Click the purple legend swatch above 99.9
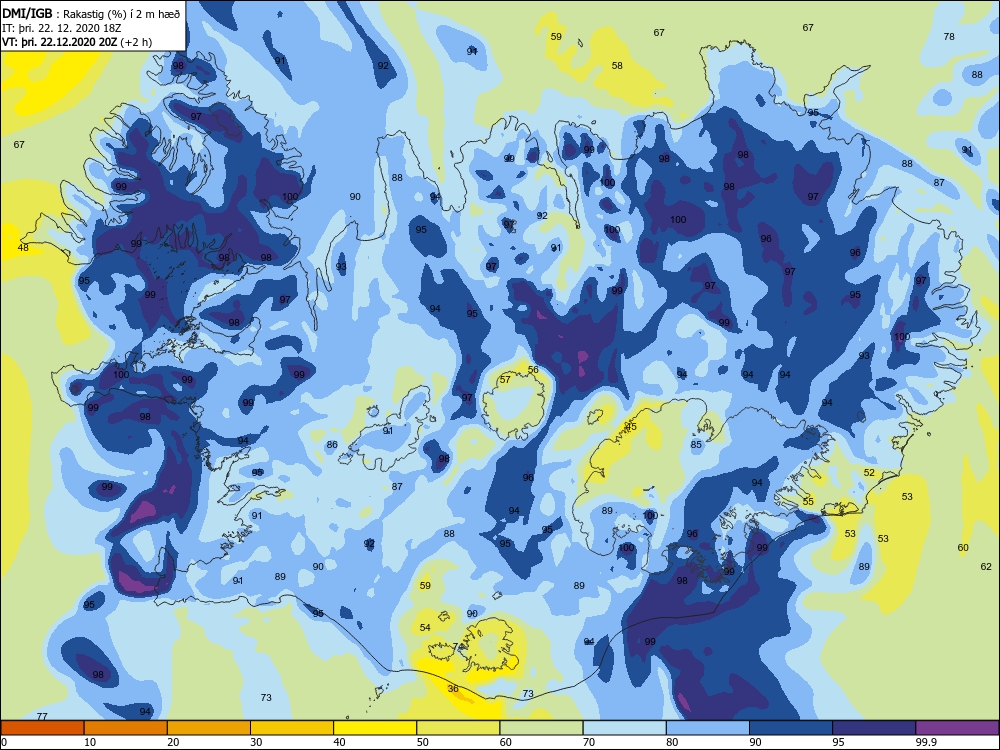 coord(957,728)
